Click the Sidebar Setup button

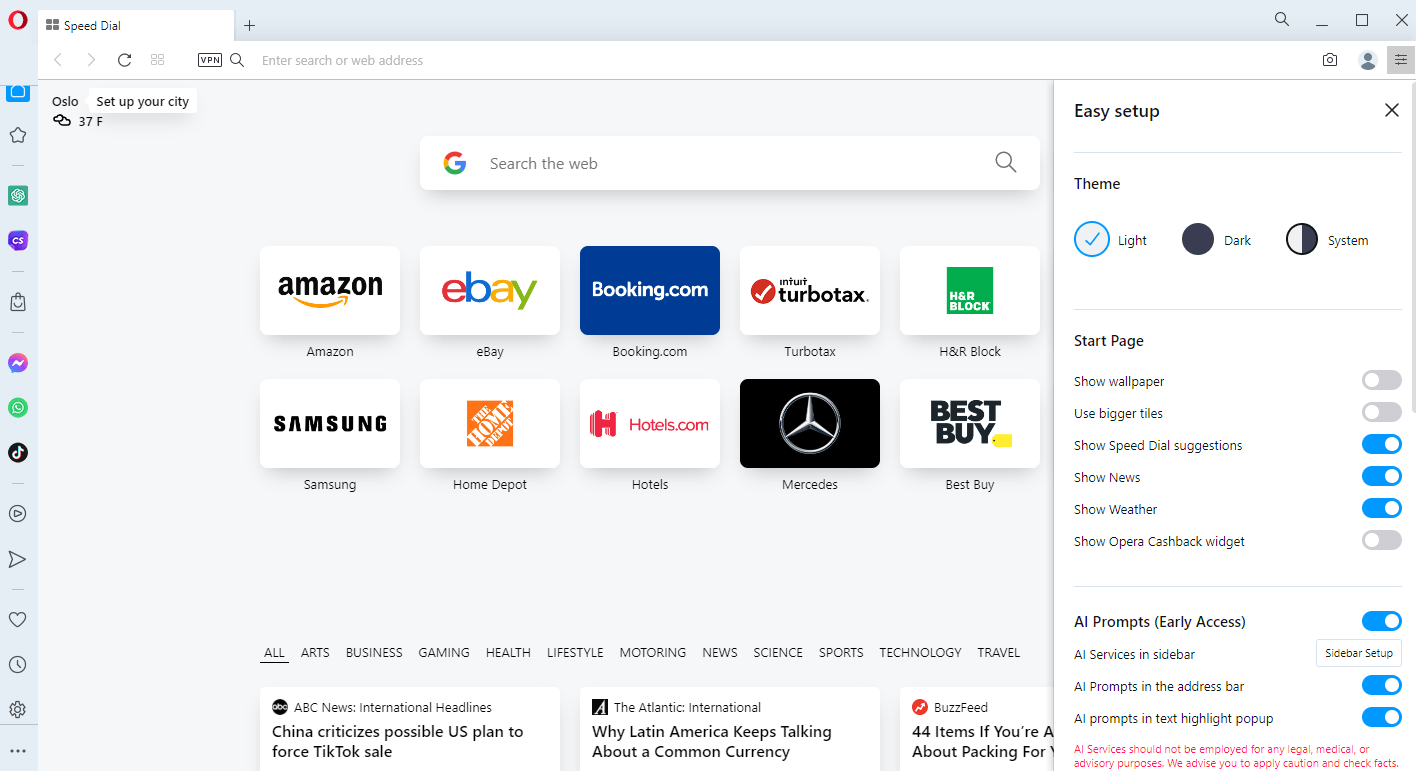(1359, 653)
